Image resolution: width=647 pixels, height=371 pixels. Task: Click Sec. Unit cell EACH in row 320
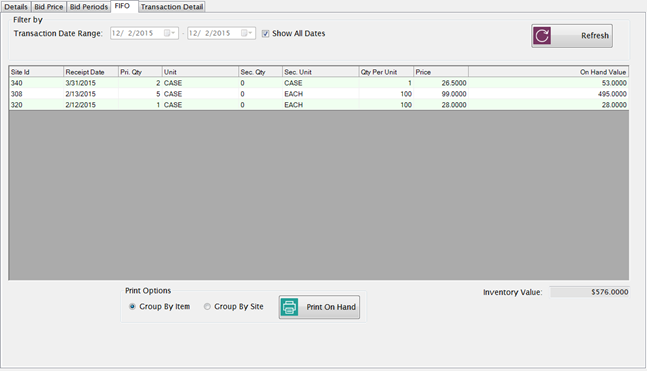point(321,105)
